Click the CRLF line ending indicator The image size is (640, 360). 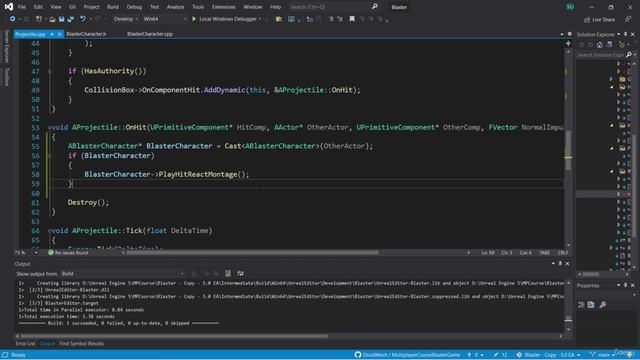tap(562, 253)
